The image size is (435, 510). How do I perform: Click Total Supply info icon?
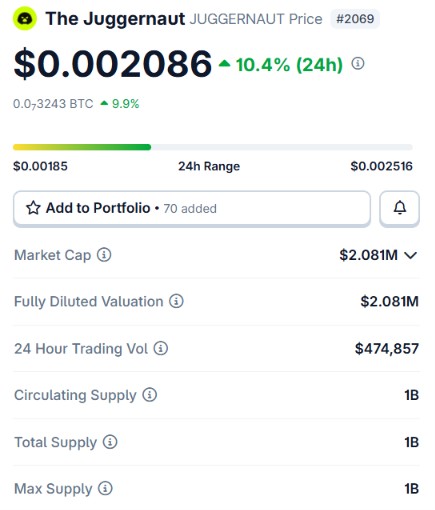point(110,442)
